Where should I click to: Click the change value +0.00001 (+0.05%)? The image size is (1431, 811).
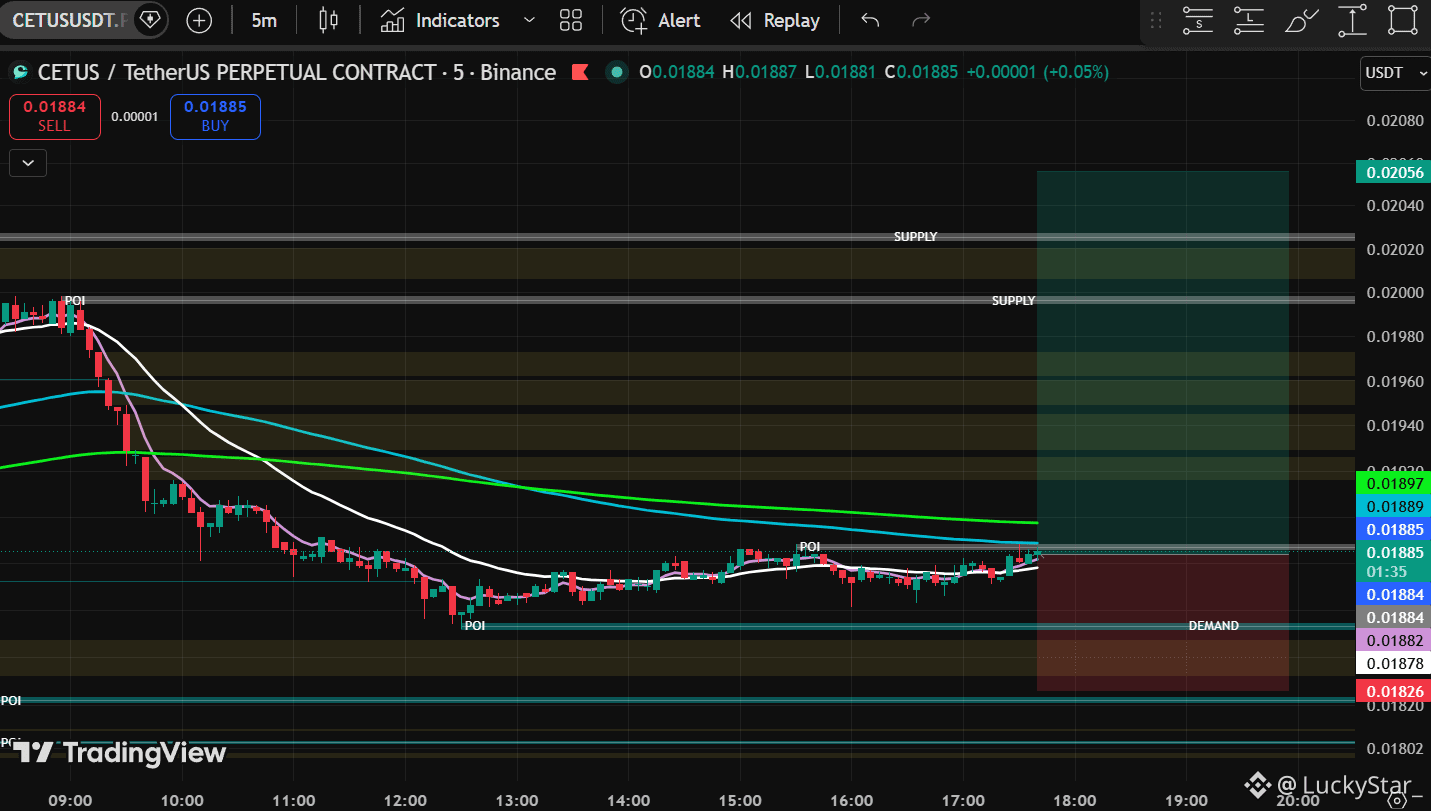pyautogui.click(x=1037, y=72)
